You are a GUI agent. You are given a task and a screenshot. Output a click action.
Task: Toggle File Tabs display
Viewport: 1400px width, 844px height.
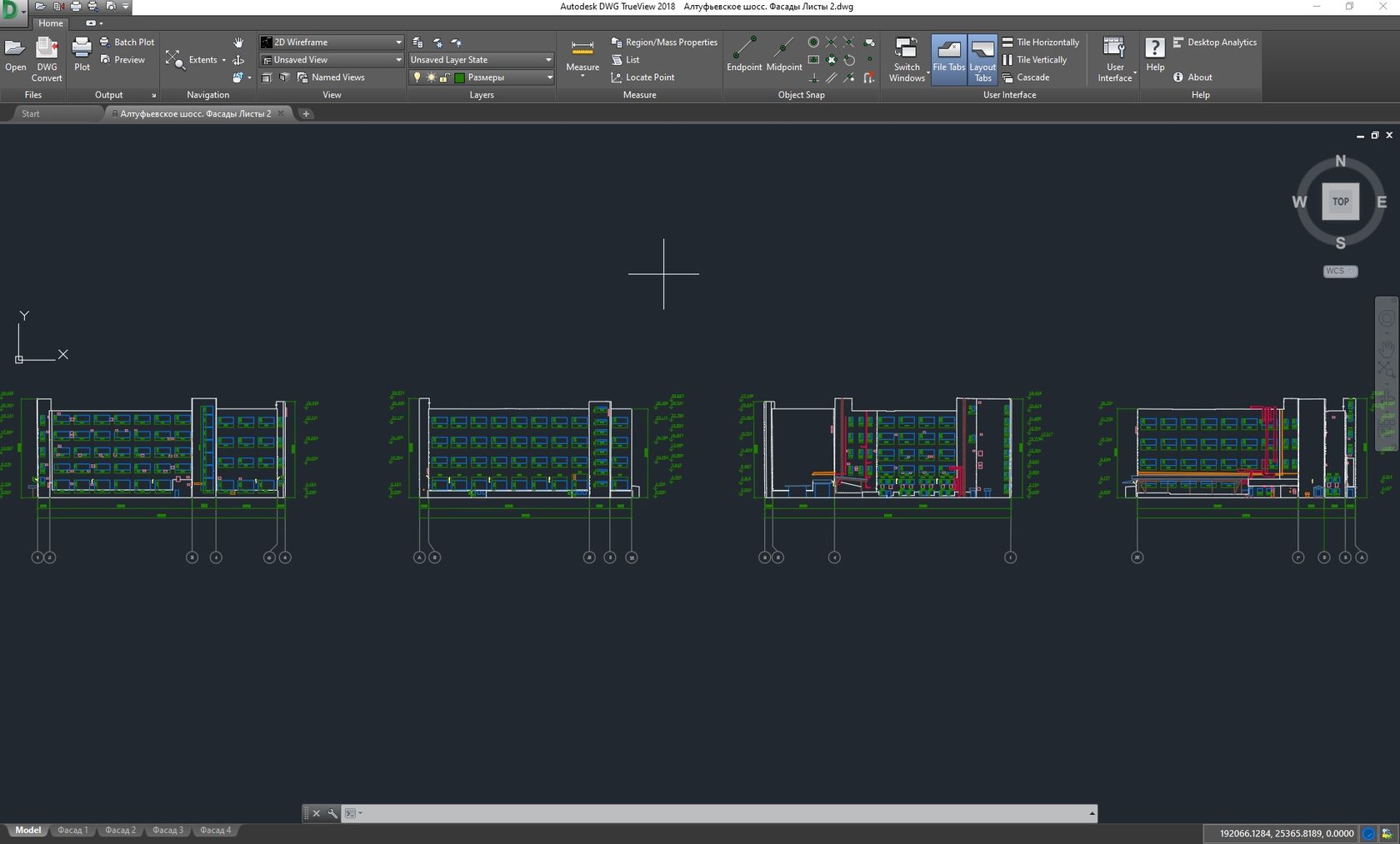click(x=949, y=59)
